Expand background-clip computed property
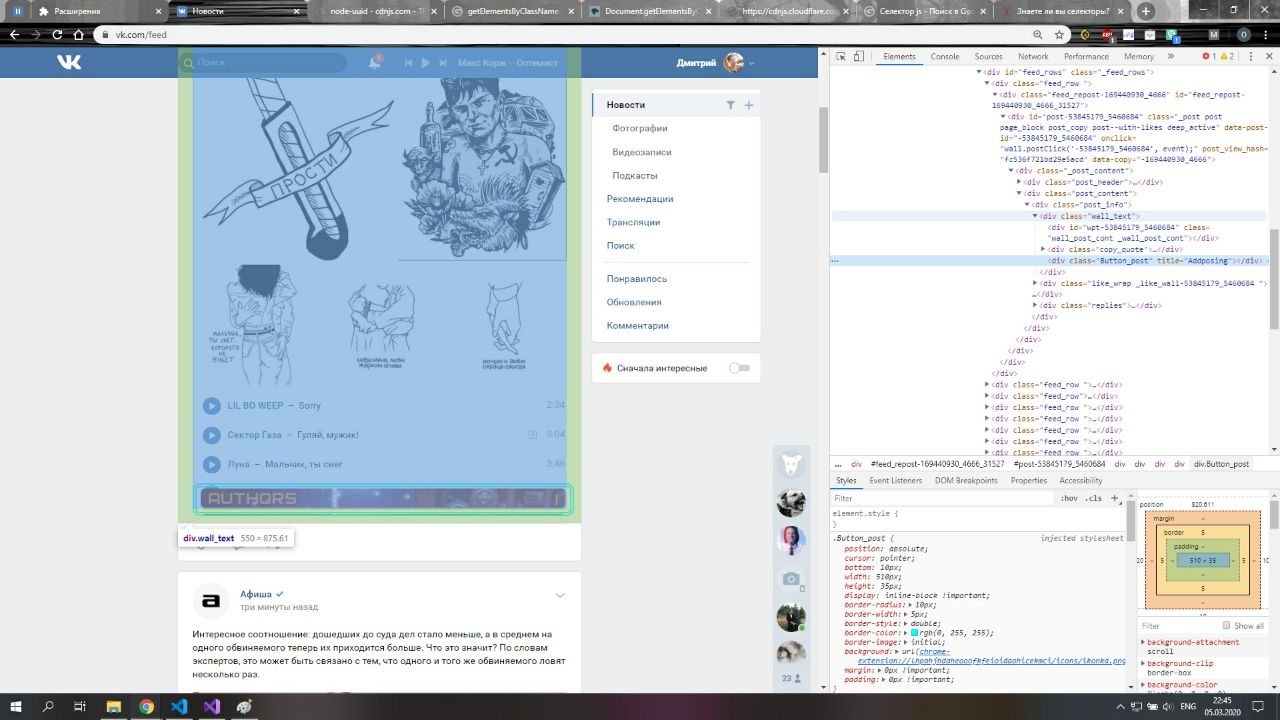Screen dimensions: 1280x720 tap(1143, 663)
